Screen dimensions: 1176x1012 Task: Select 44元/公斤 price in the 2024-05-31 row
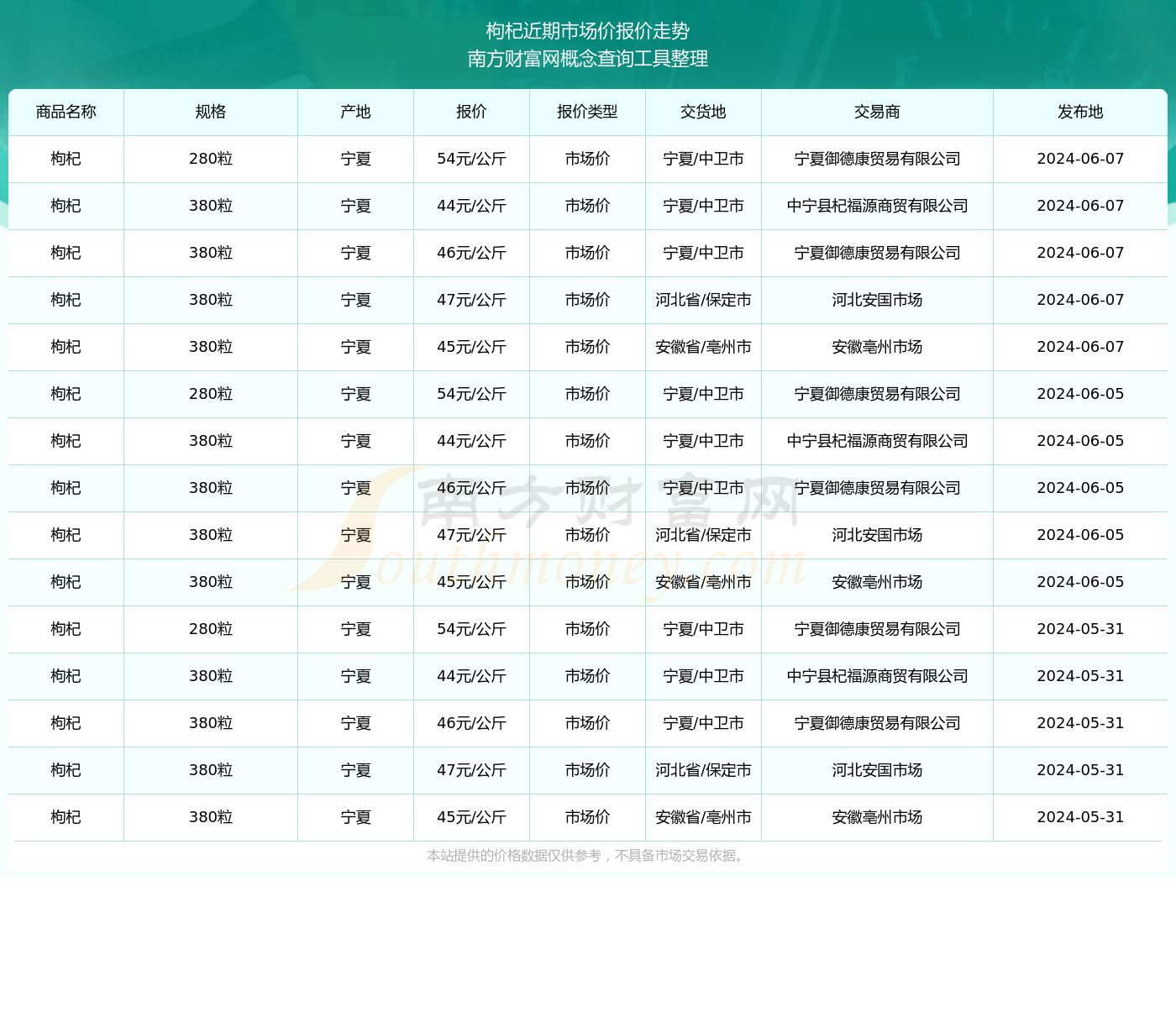471,676
